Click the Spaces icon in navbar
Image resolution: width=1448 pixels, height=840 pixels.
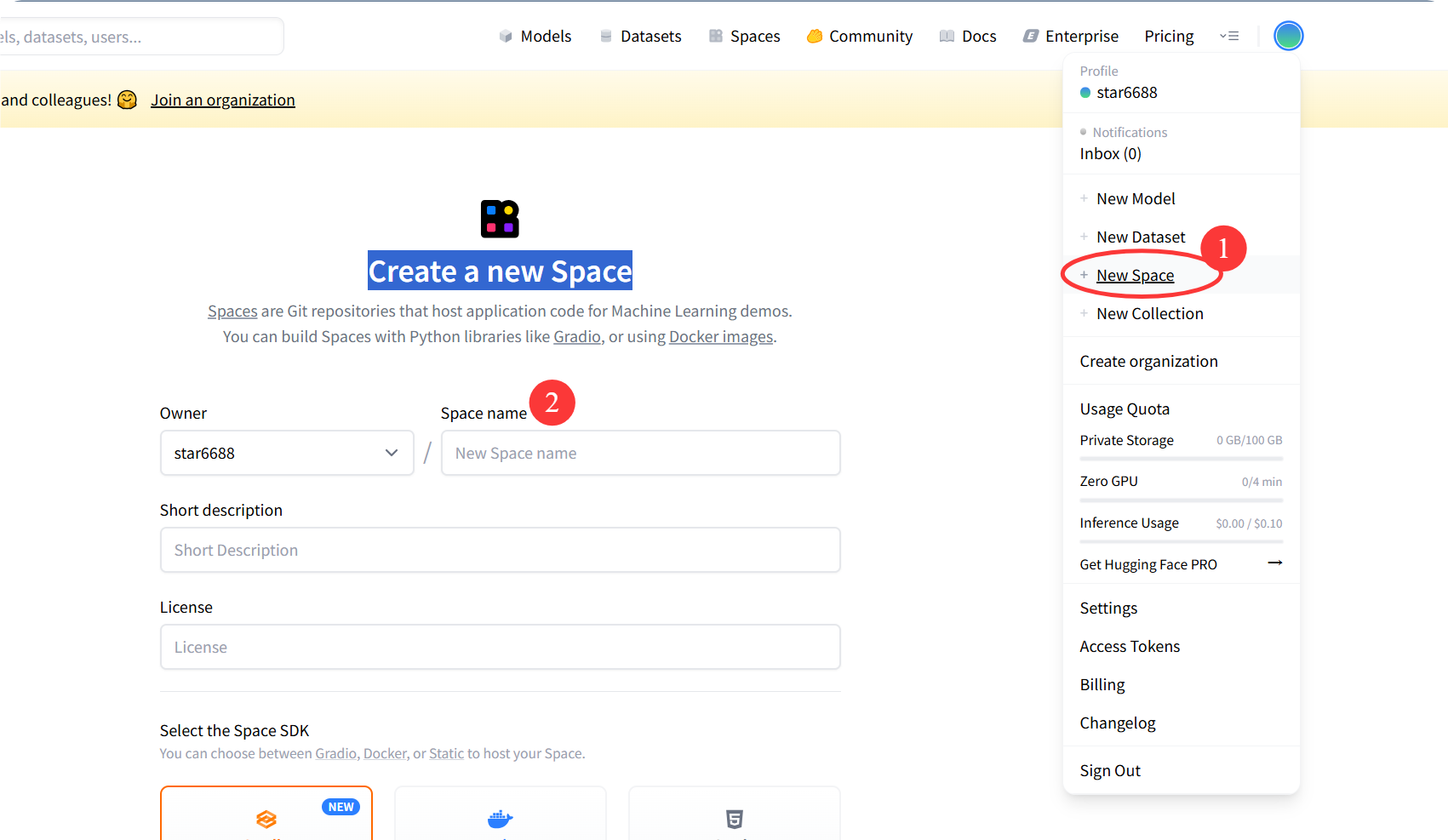(x=716, y=37)
